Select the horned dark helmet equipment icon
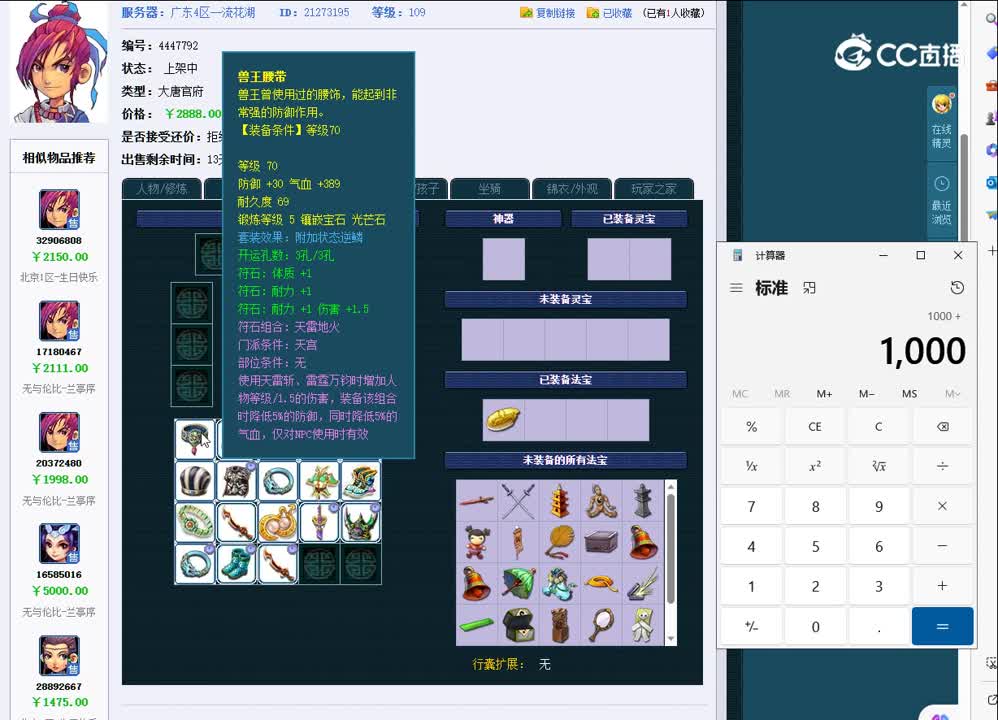 coord(361,522)
